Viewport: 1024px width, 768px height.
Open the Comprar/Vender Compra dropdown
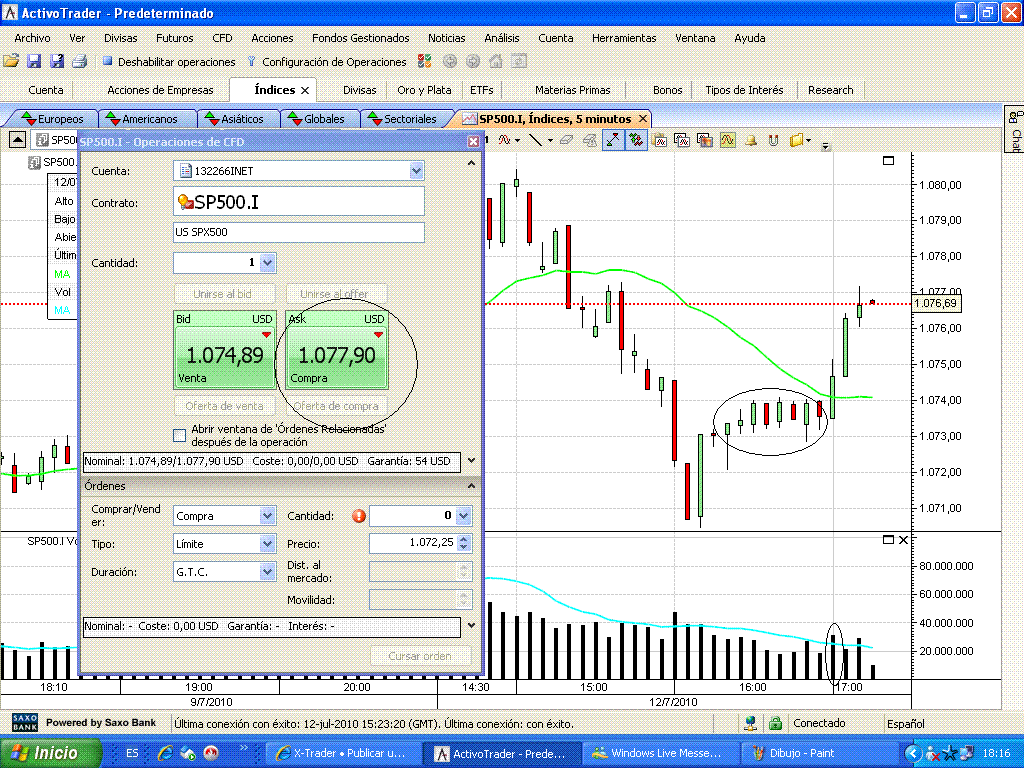tap(268, 516)
